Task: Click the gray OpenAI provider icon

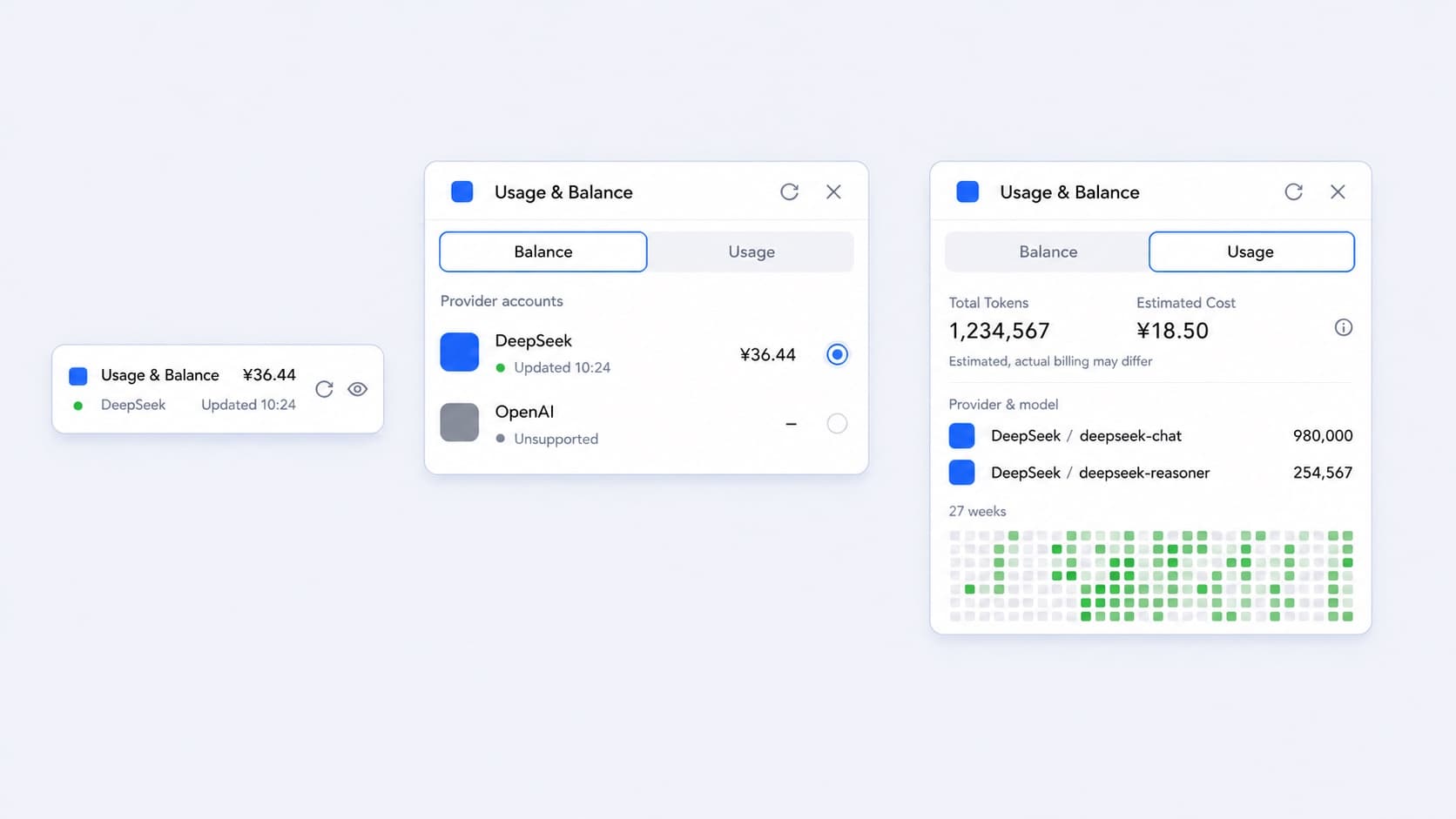Action: tap(460, 422)
